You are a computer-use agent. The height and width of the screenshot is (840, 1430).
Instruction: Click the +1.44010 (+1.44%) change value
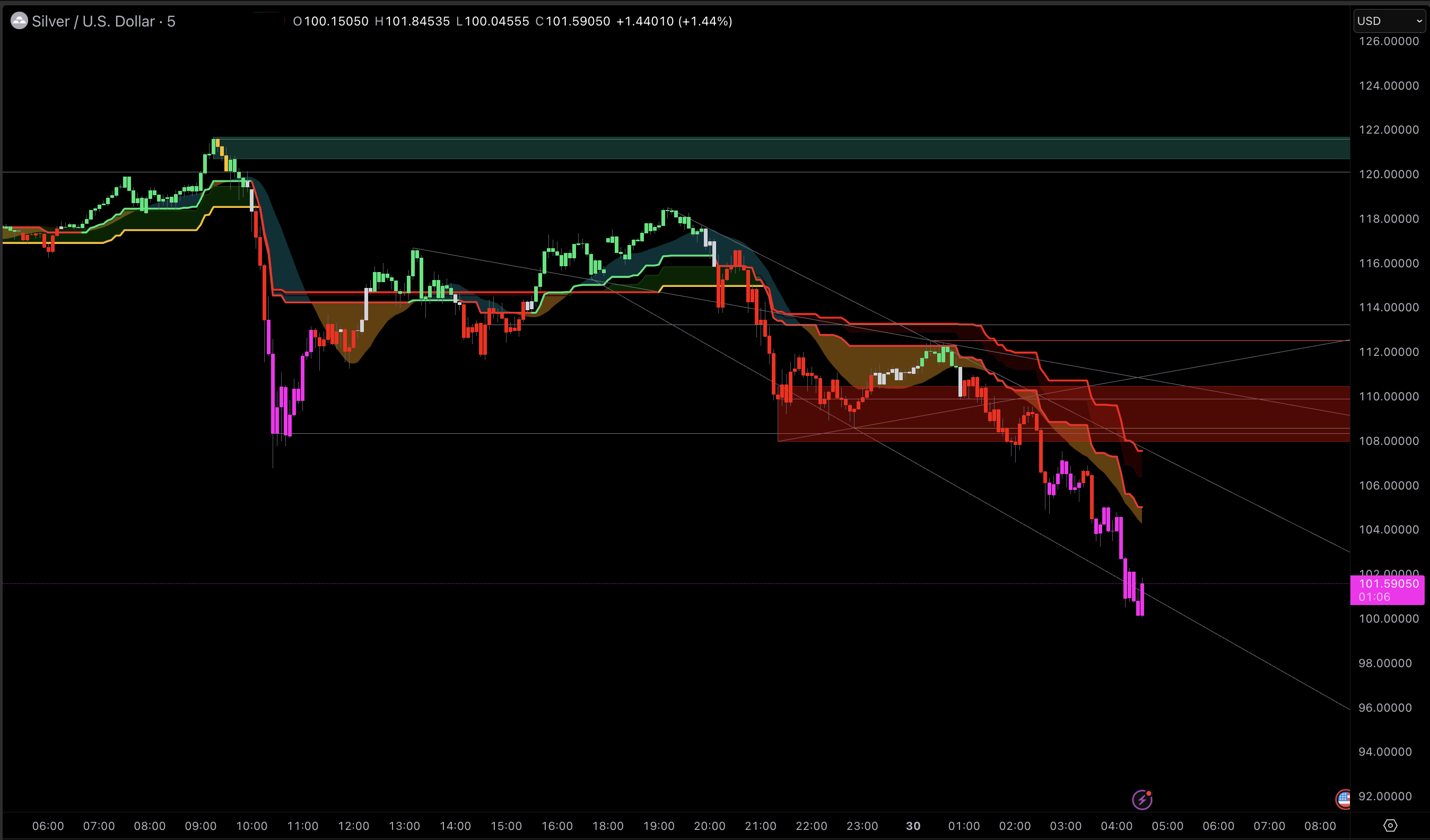click(x=674, y=22)
